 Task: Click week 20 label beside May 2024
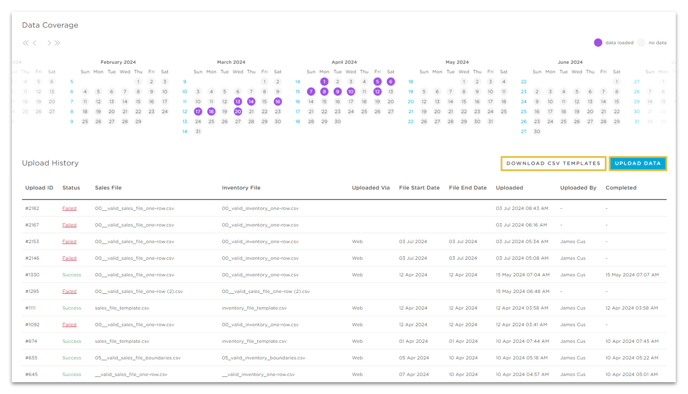411,102
